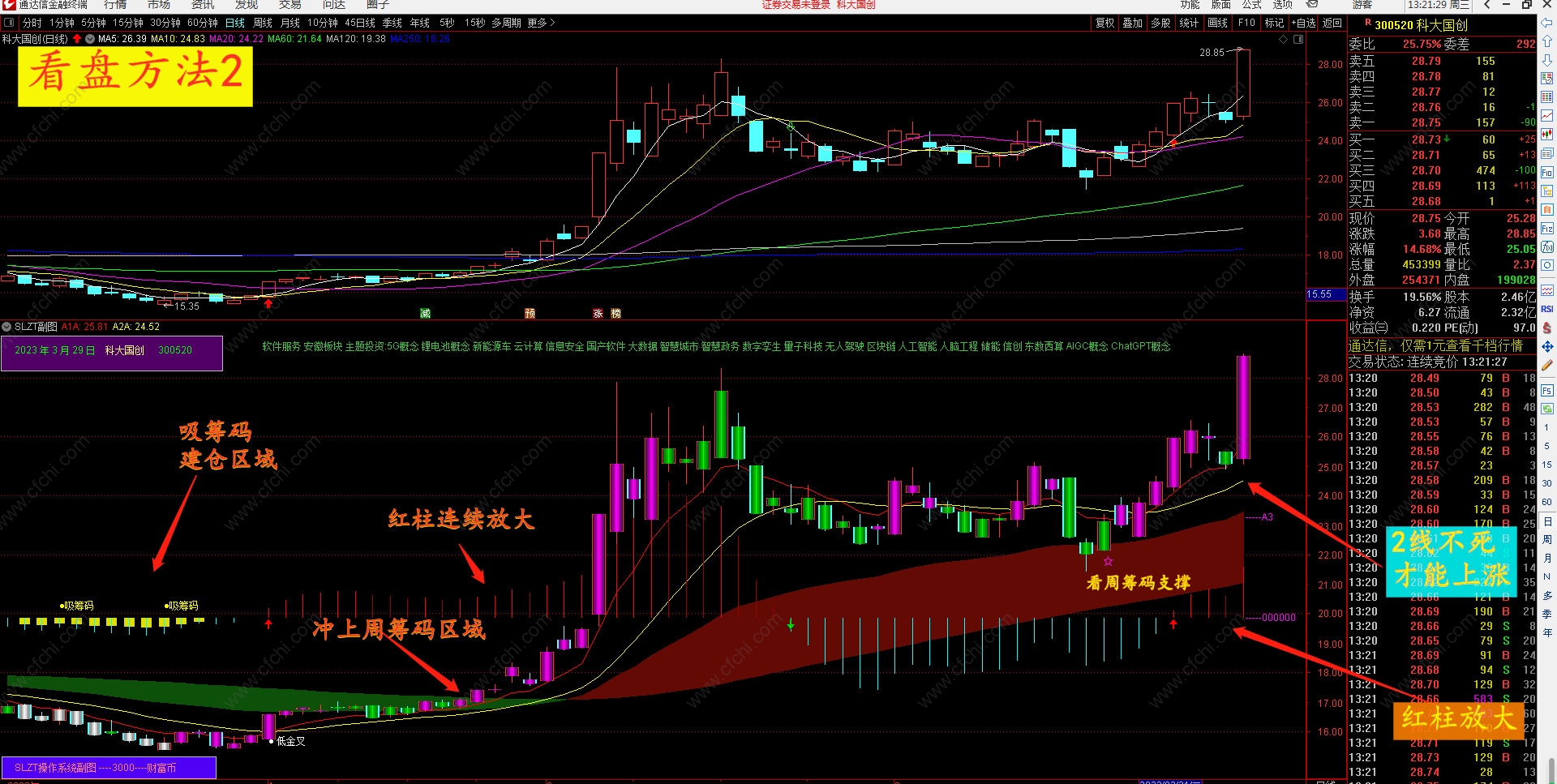
Task: Click the blue four-way move arrows icon
Action: pyautogui.click(x=1547, y=346)
